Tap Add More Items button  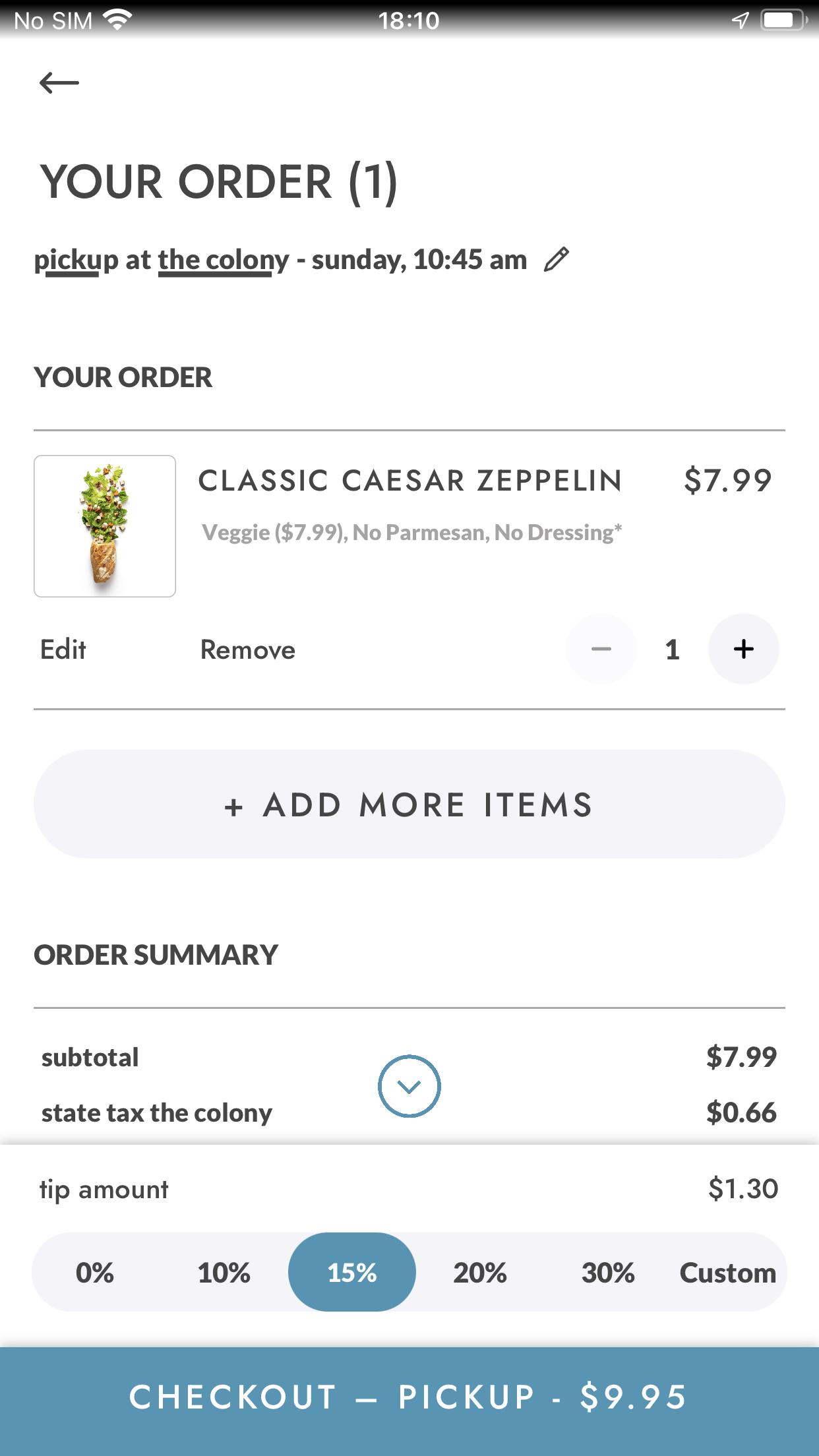coord(409,804)
